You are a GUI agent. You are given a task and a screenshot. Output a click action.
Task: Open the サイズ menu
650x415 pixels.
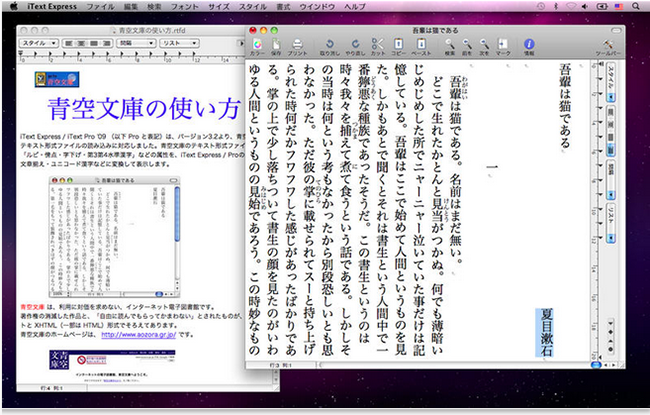coord(219,6)
